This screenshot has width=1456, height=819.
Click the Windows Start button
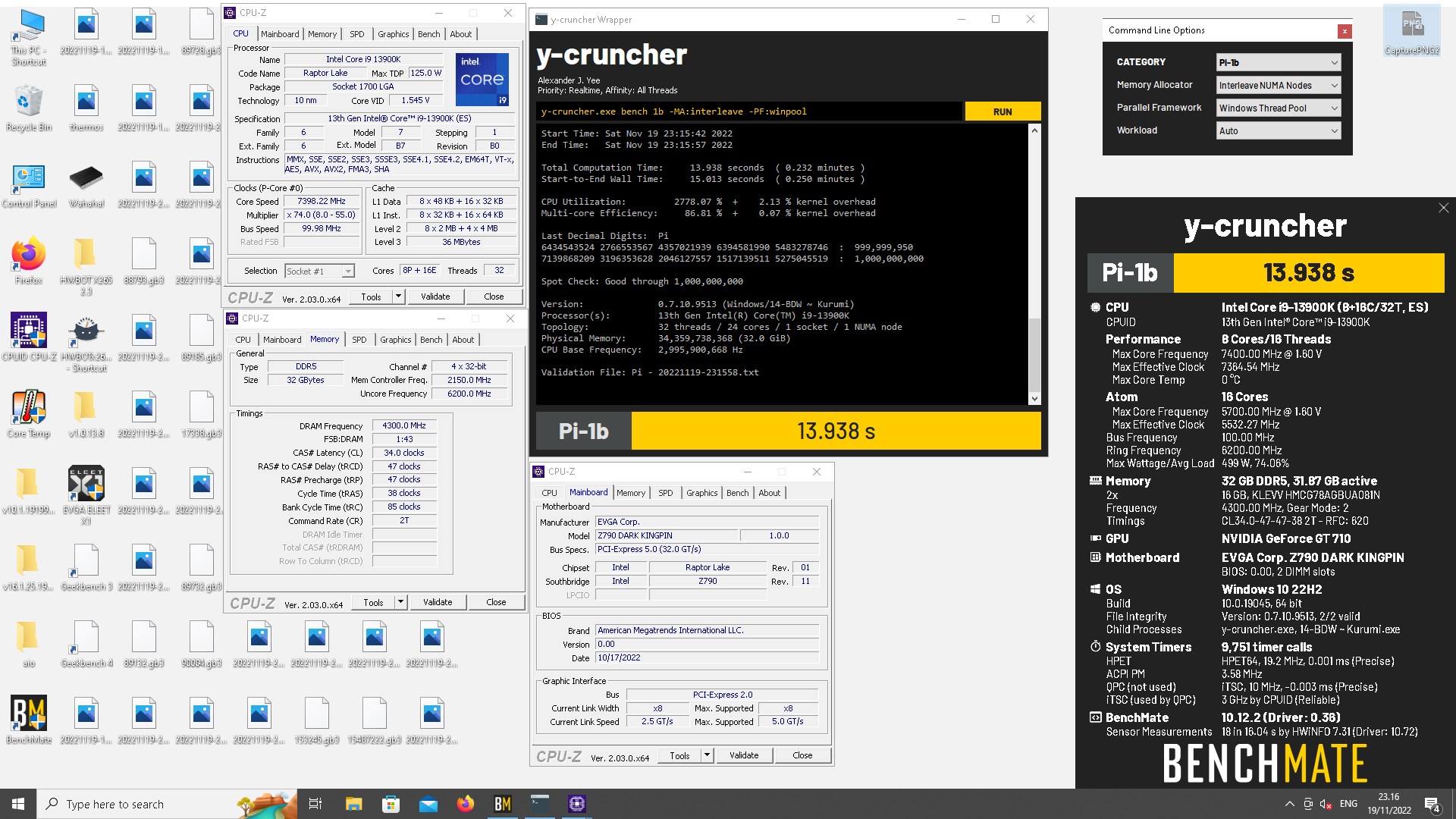coord(18,804)
